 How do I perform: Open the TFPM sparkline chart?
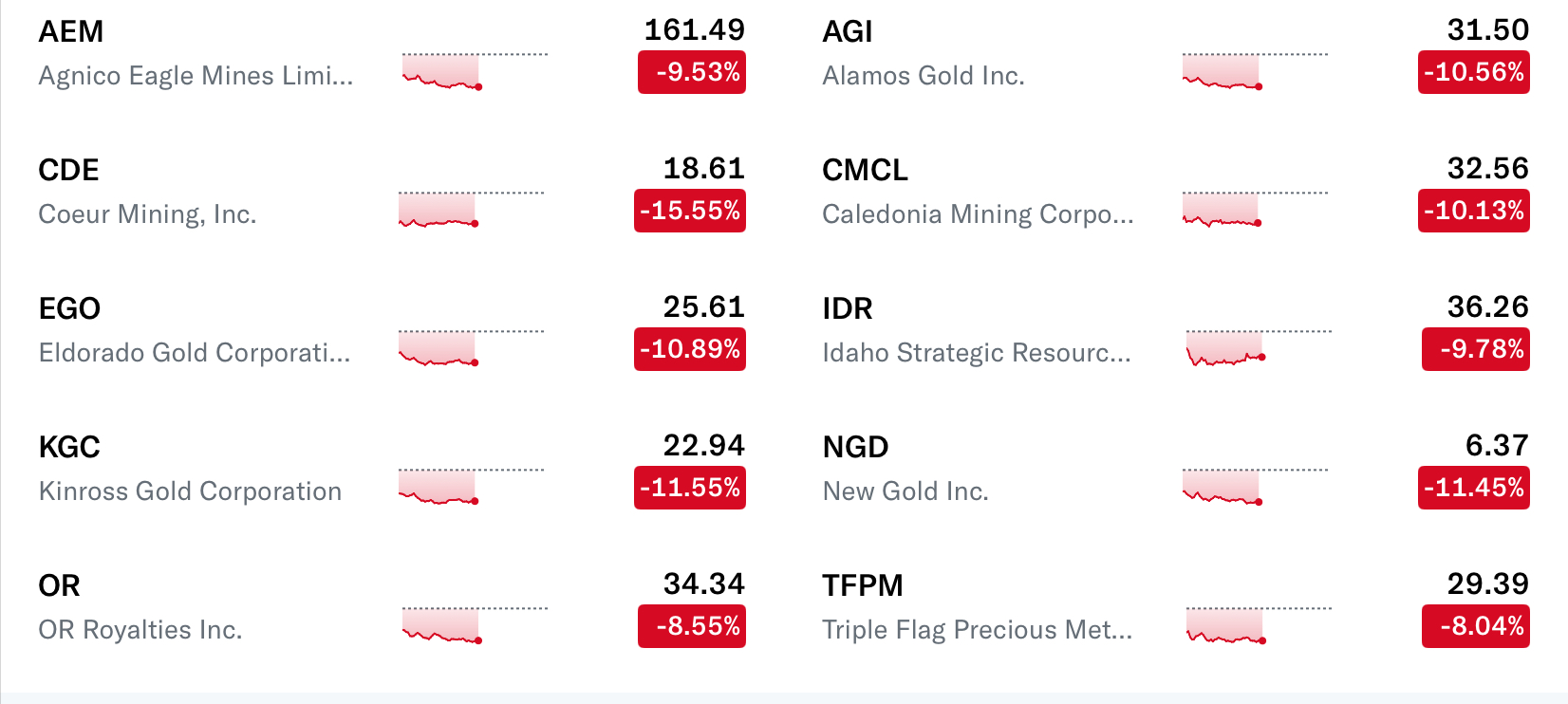tap(1226, 624)
